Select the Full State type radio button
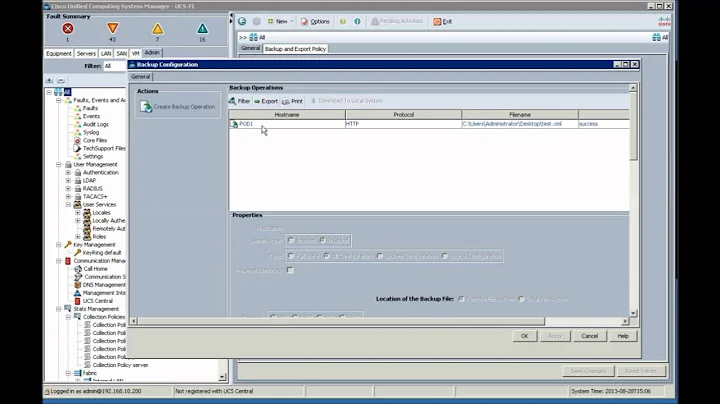Screen dimensions: 720x404 point(291,256)
